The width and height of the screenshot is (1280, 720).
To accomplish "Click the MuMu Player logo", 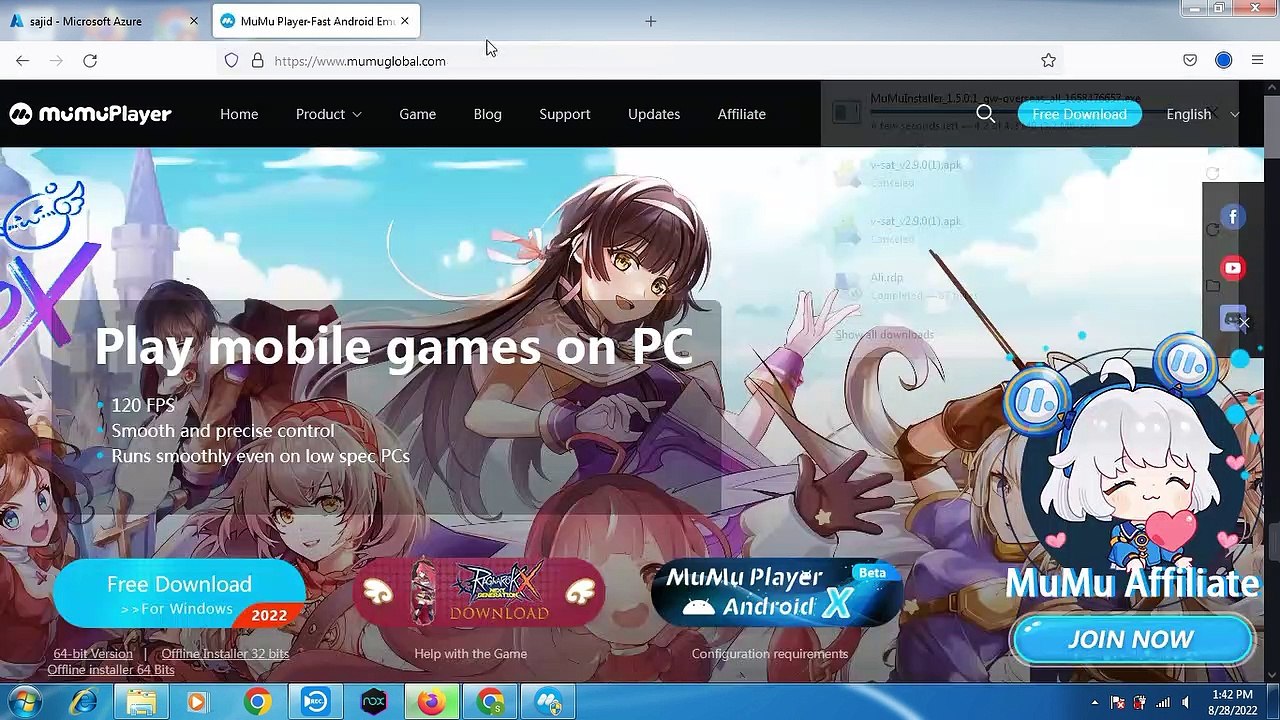I will 91,114.
